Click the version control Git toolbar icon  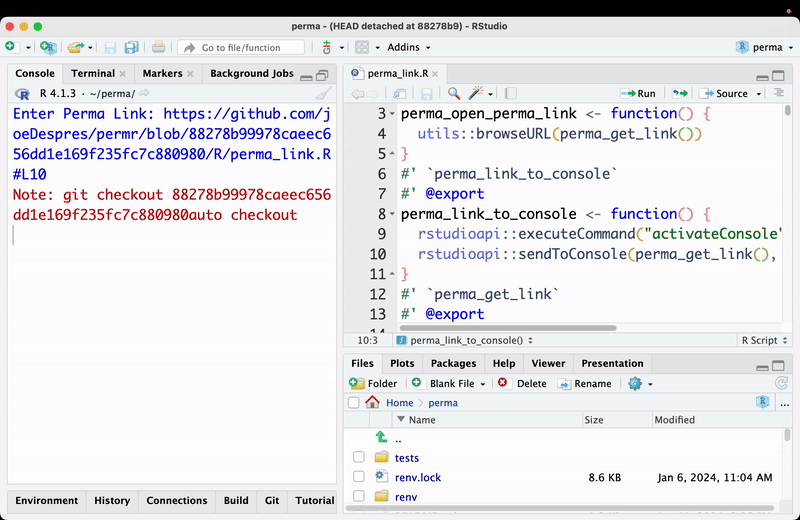tap(327, 47)
